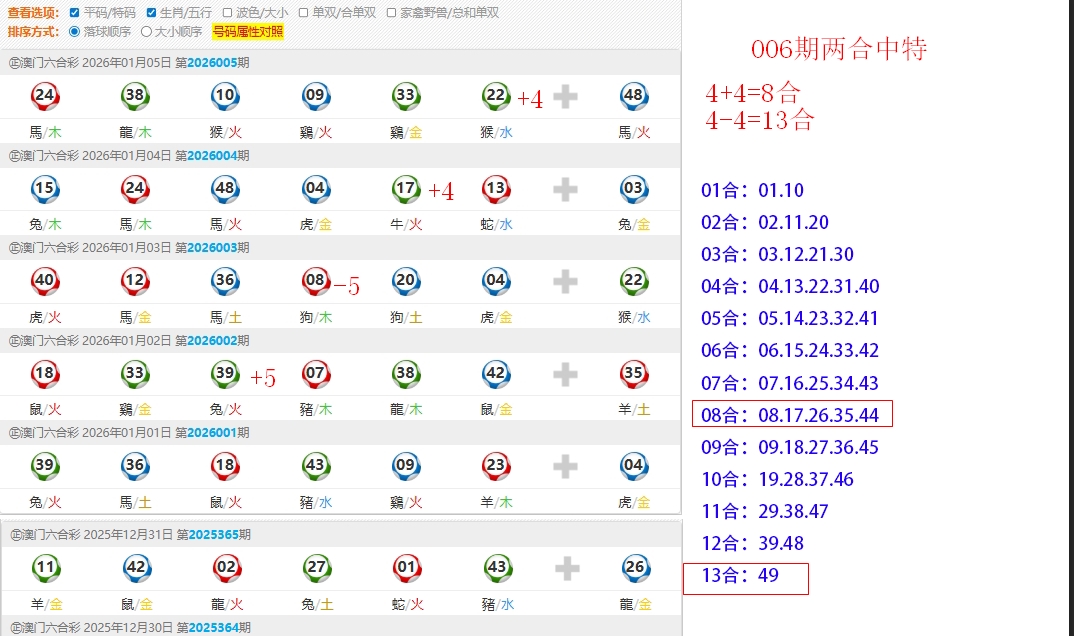Click red ball 08 in issue 2026003
This screenshot has width=1074, height=636.
pos(315,281)
